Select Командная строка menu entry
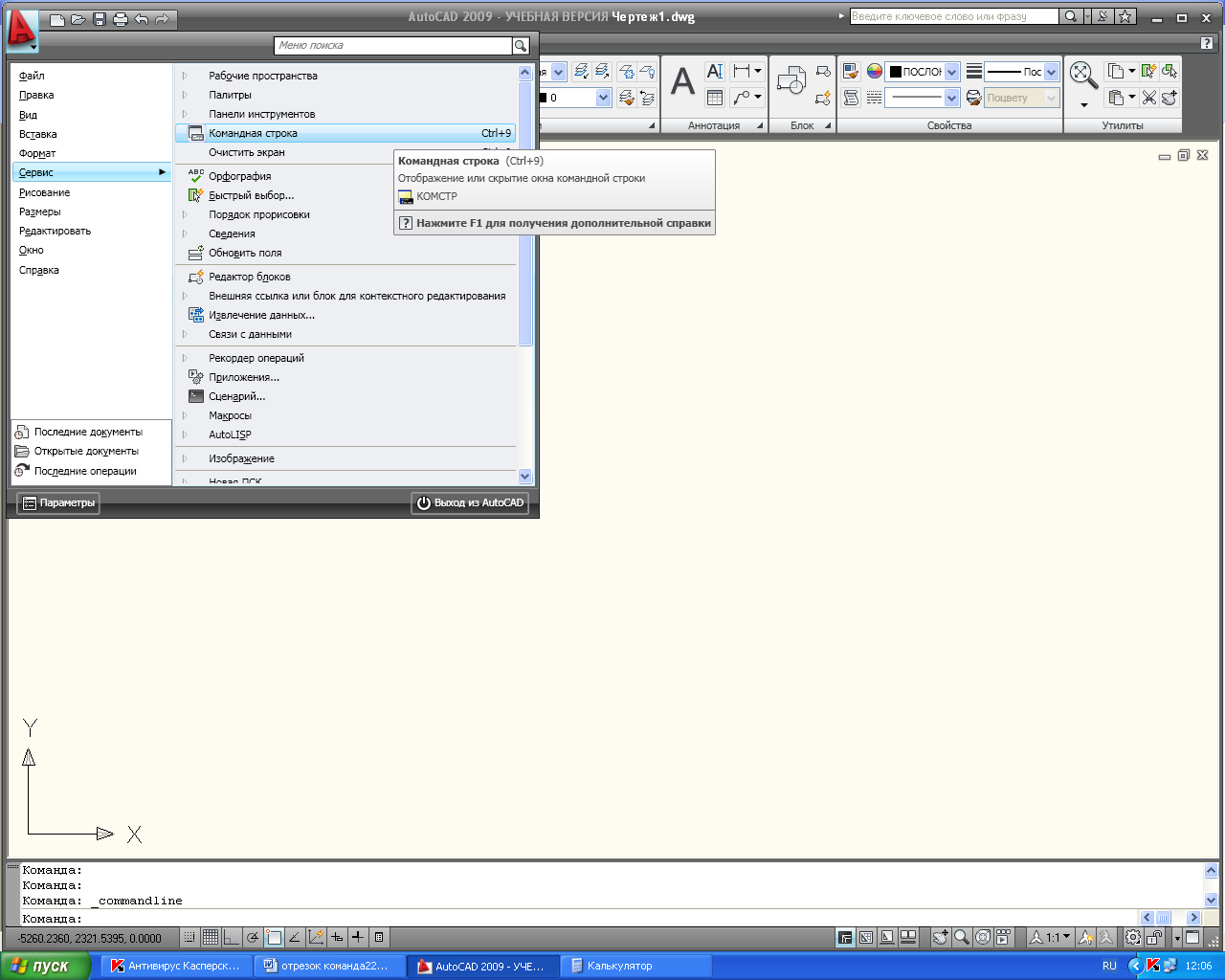This screenshot has height=980, width=1225. click(x=345, y=133)
